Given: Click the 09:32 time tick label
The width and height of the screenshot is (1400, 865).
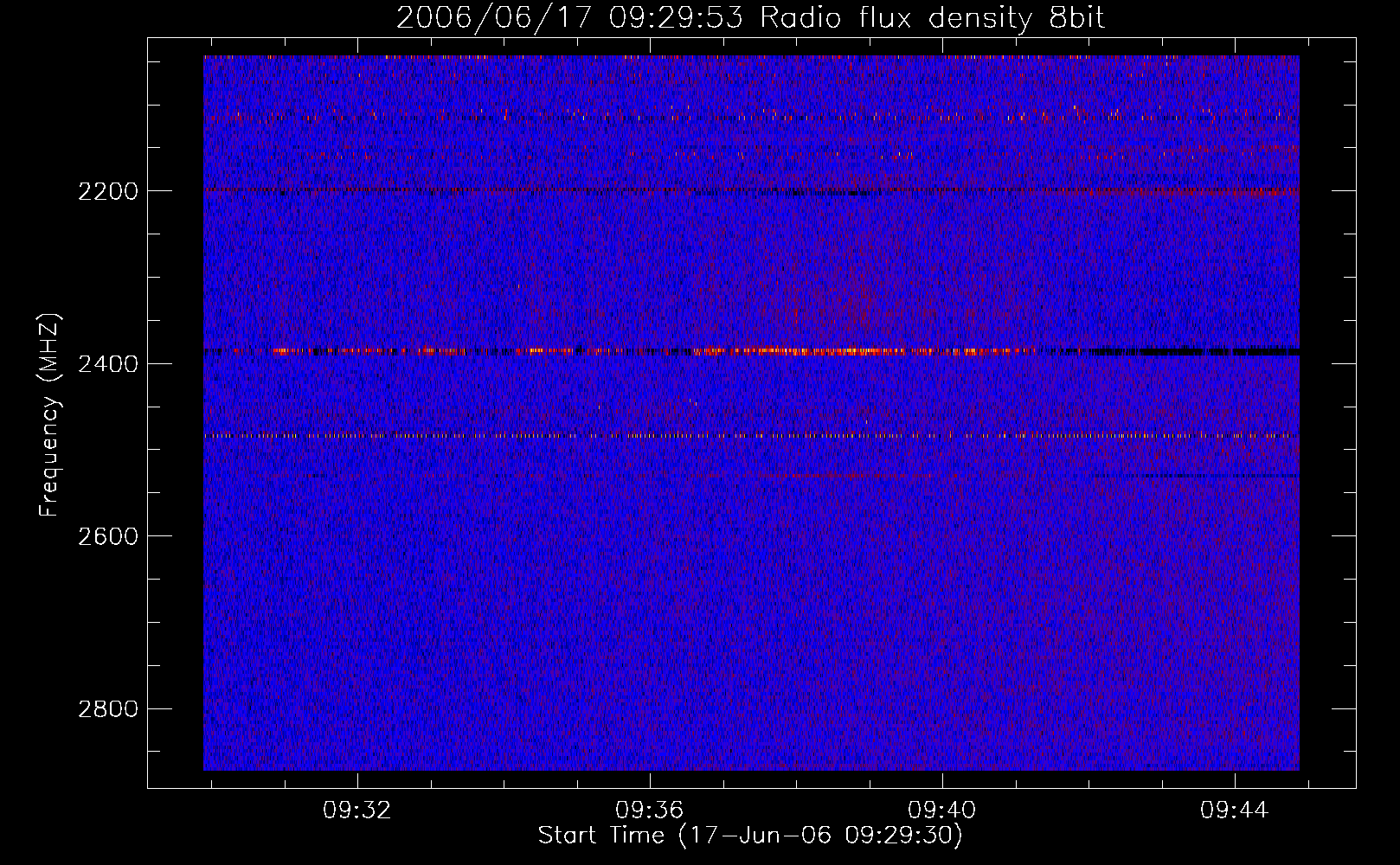Looking at the screenshot, I should point(356,811).
